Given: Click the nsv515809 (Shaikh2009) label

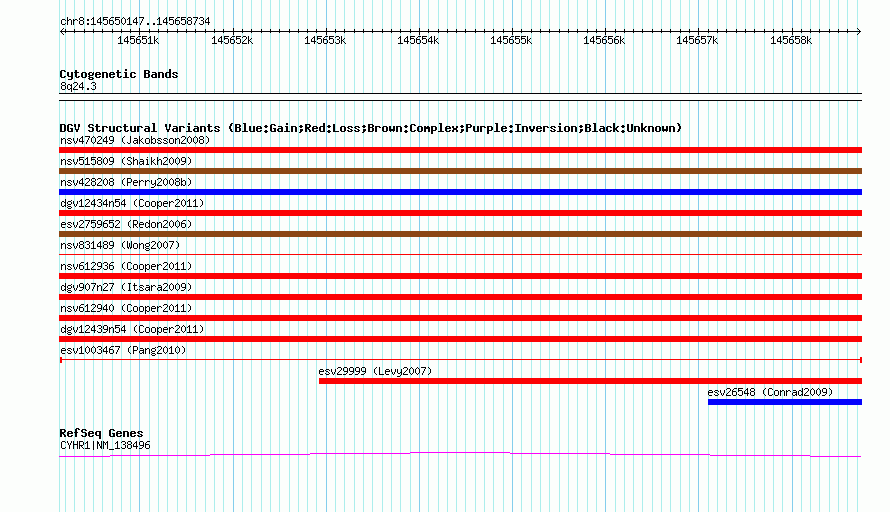Looking at the screenshot, I should tap(126, 161).
